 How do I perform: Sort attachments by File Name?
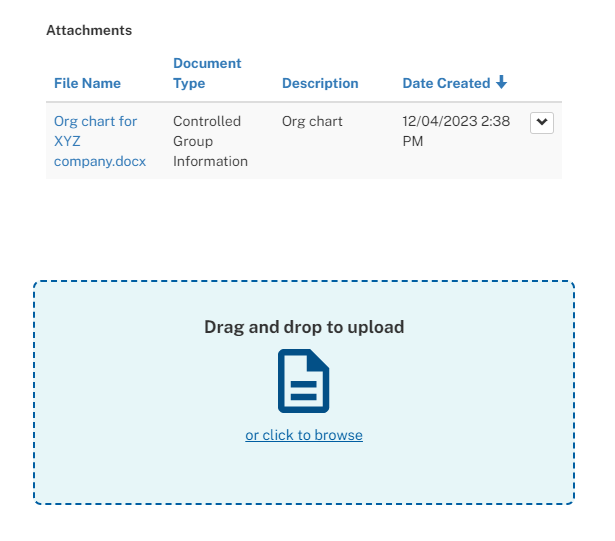point(87,83)
